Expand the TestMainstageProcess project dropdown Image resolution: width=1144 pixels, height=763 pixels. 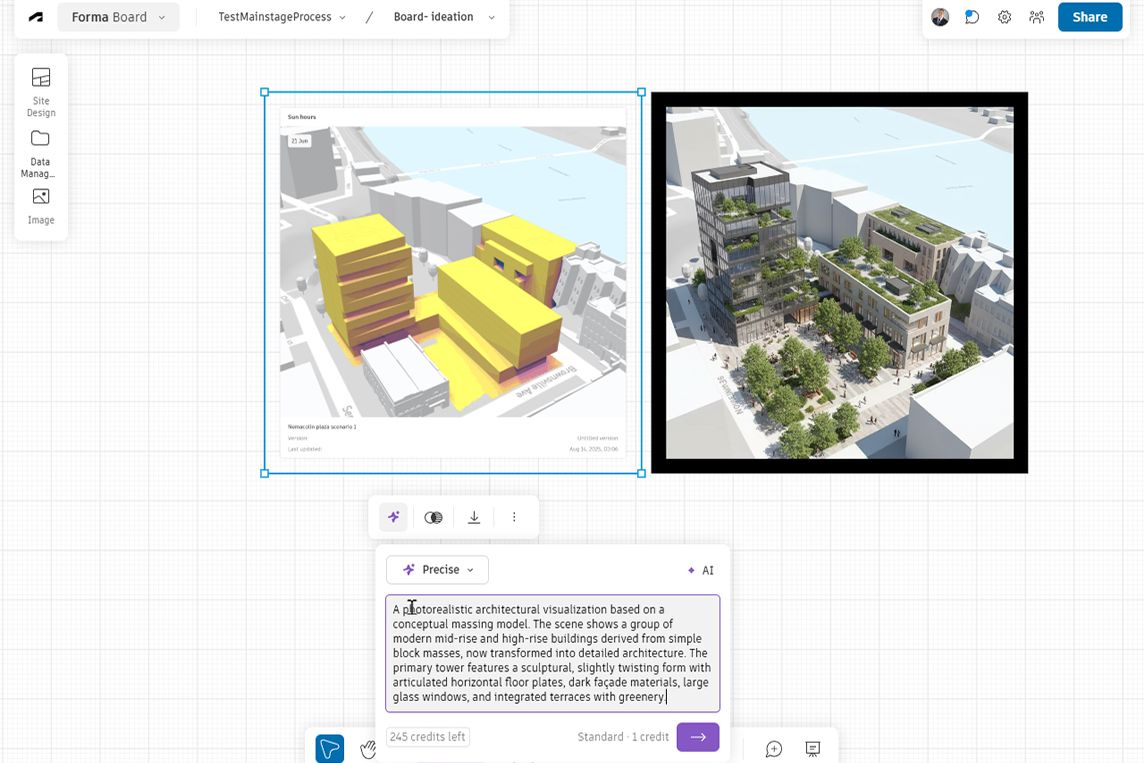(x=282, y=17)
